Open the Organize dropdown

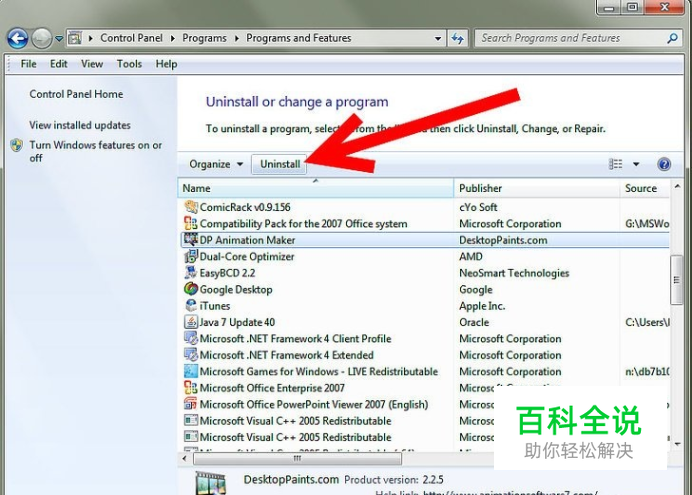(x=216, y=164)
